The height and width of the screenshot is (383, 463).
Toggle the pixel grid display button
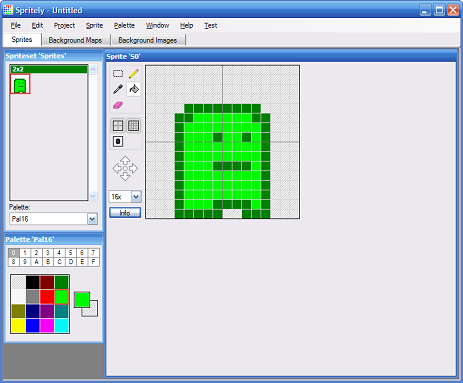[134, 126]
